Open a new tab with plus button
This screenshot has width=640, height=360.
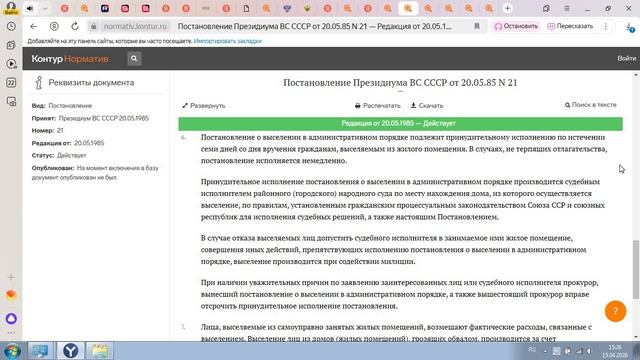click(507, 8)
